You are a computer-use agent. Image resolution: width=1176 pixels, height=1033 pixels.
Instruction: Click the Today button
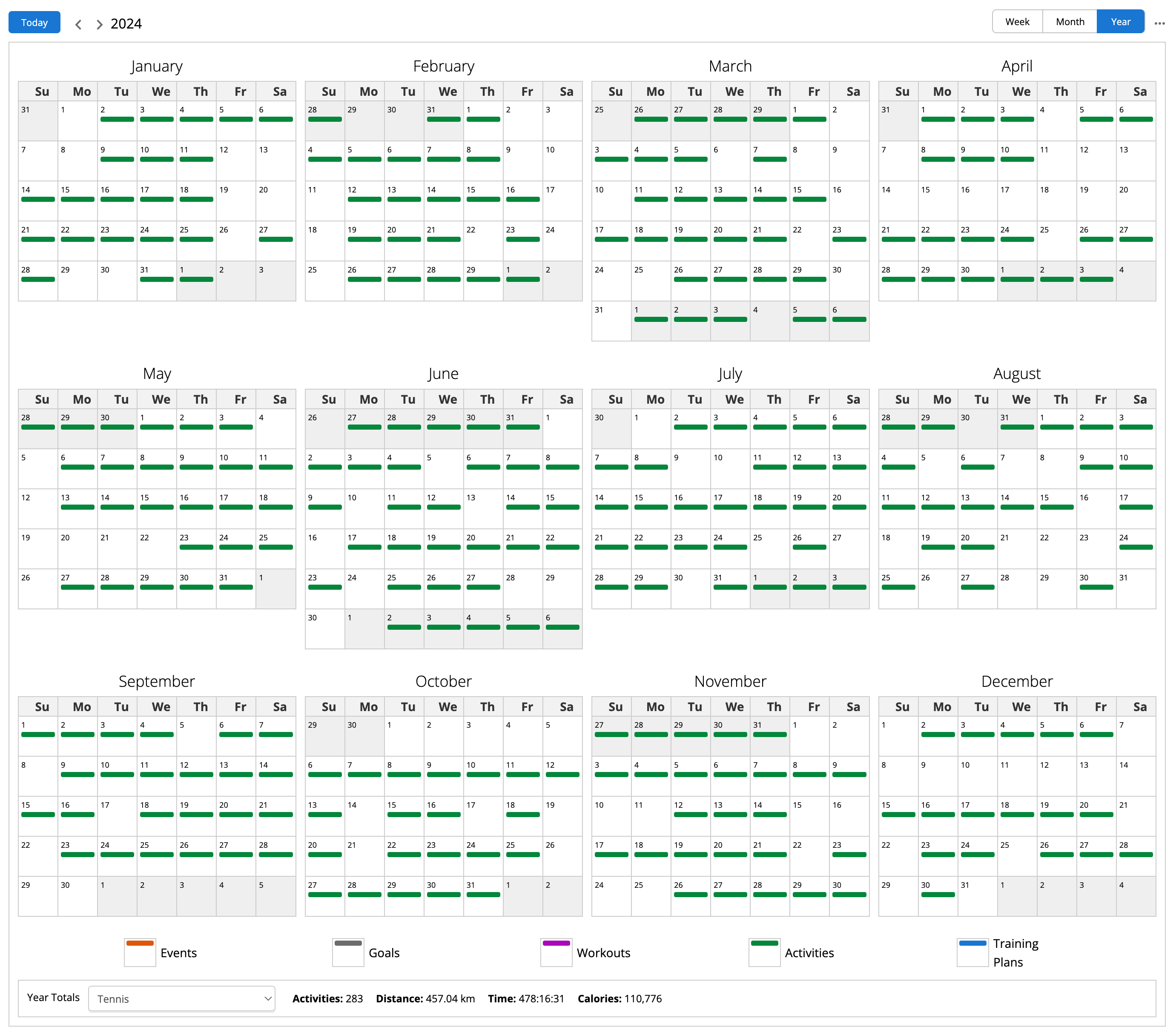click(x=34, y=23)
